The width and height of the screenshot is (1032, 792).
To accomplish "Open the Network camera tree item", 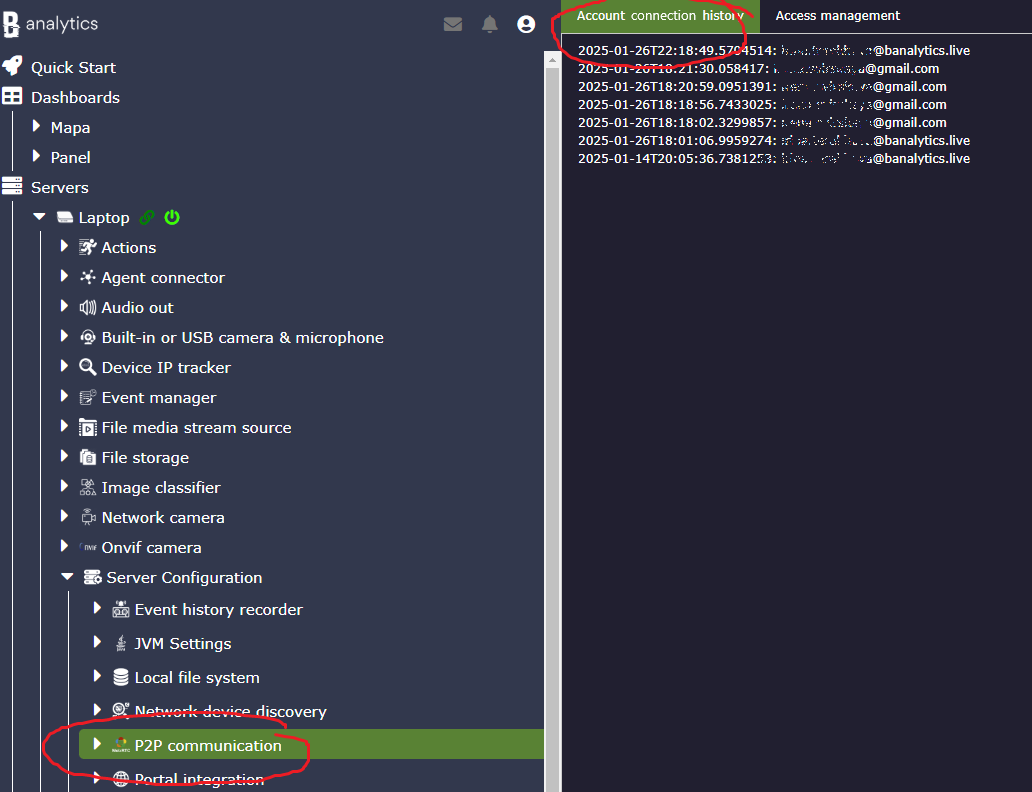I will [162, 517].
